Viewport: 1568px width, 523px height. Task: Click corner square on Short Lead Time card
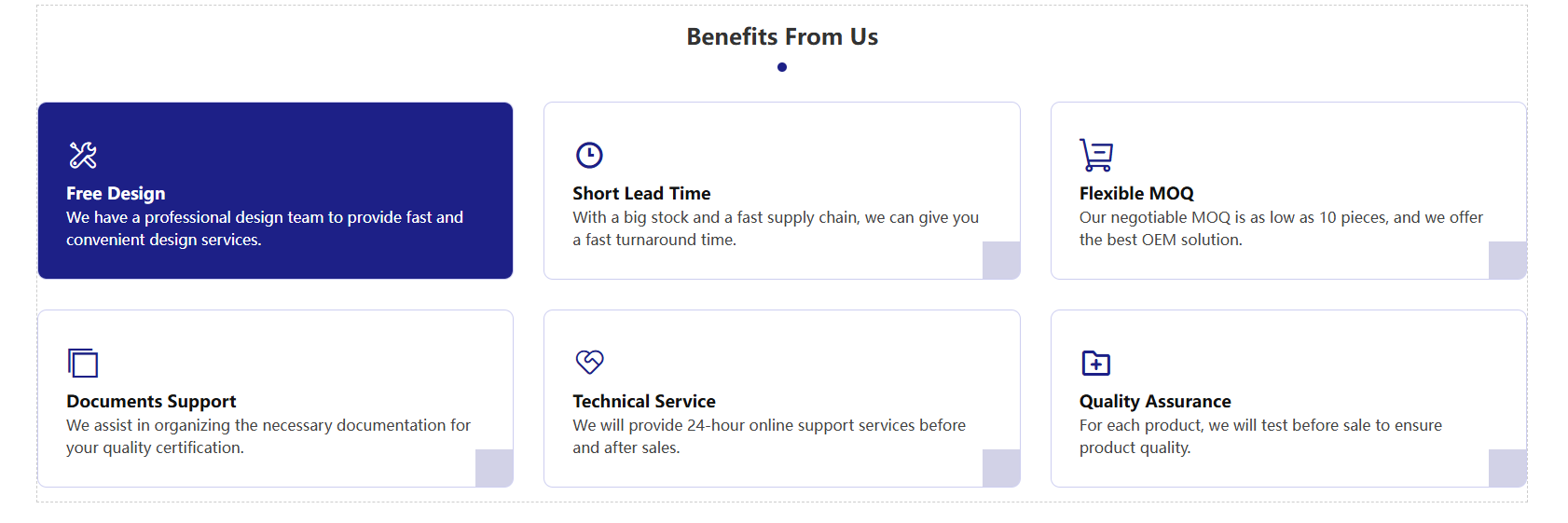[1001, 260]
